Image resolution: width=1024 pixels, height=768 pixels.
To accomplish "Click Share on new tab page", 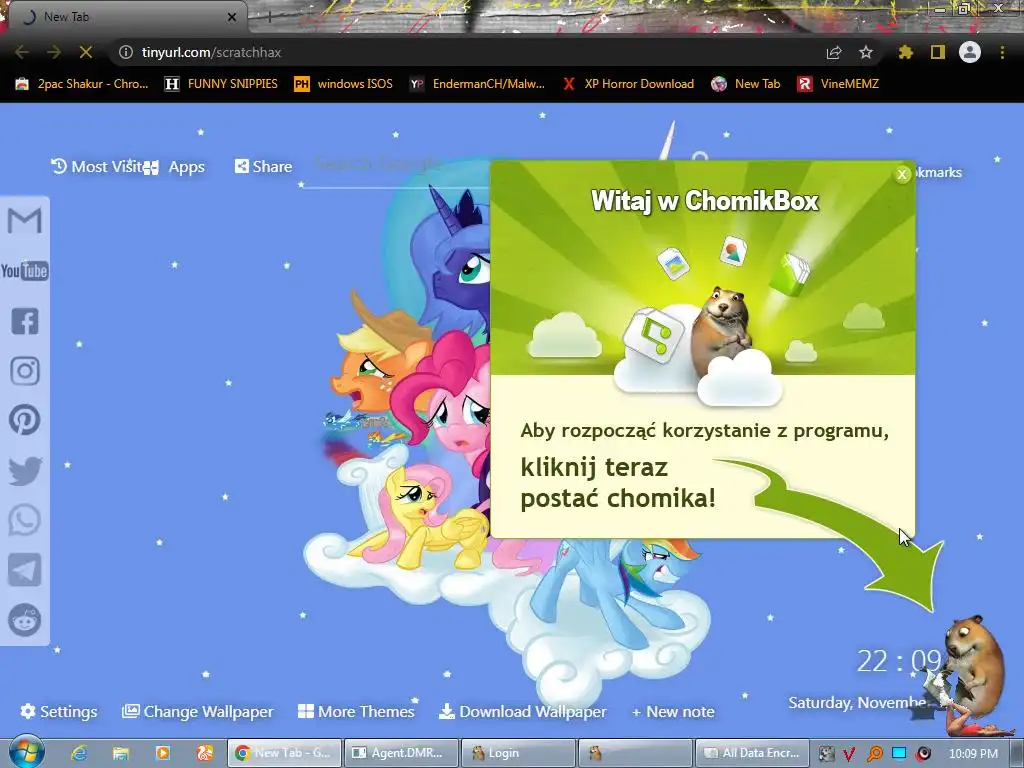I will (263, 167).
